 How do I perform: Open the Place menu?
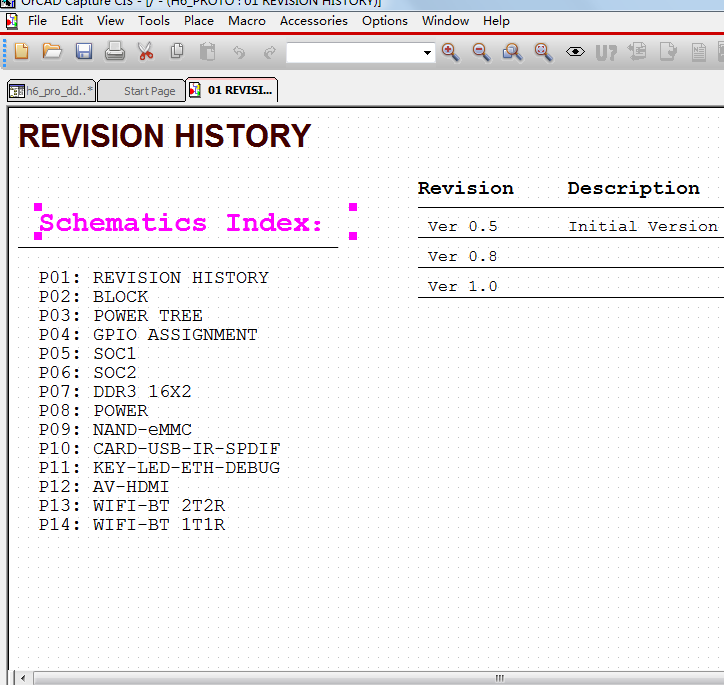(x=199, y=21)
